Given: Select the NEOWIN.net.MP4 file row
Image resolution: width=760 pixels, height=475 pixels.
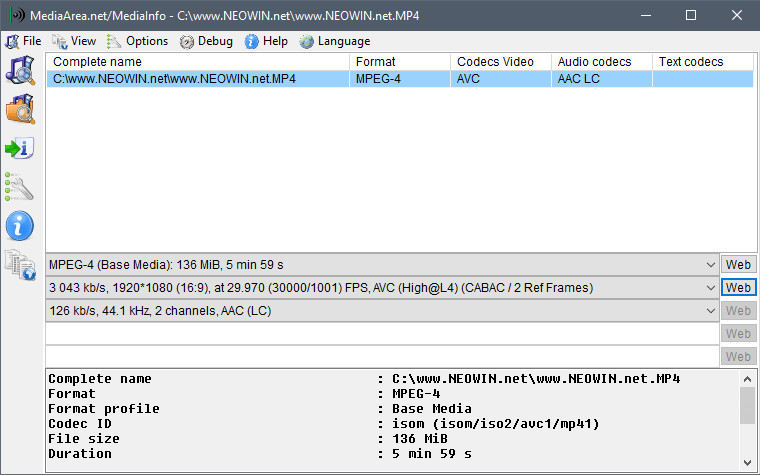Looking at the screenshot, I should pos(200,79).
